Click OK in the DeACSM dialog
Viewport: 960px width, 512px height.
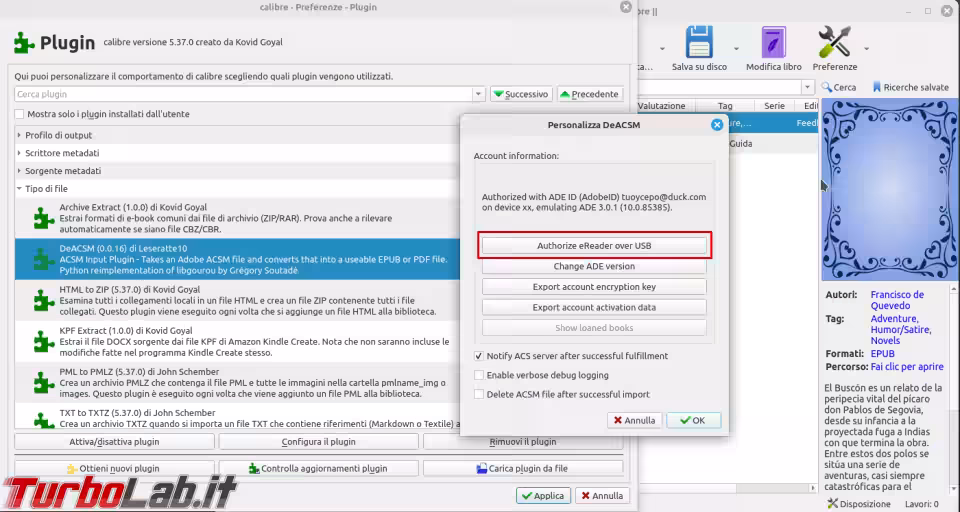694,420
